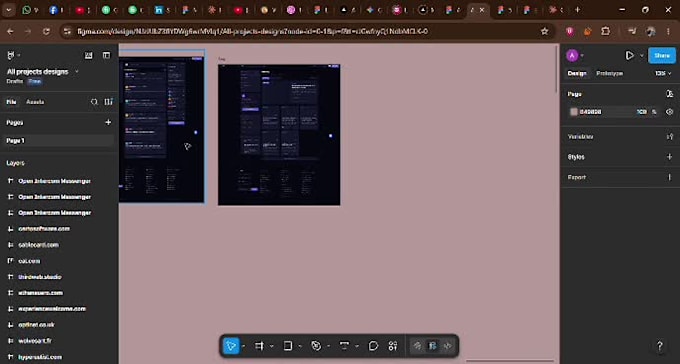
Task: Open file name dropdown chevron
Action: pyautogui.click(x=77, y=72)
